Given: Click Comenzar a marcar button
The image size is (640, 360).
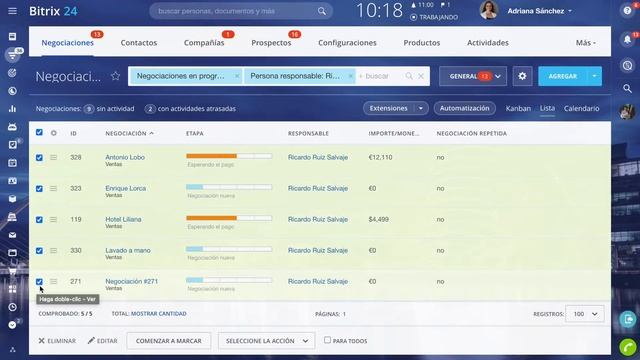Looking at the screenshot, I should [x=169, y=341].
